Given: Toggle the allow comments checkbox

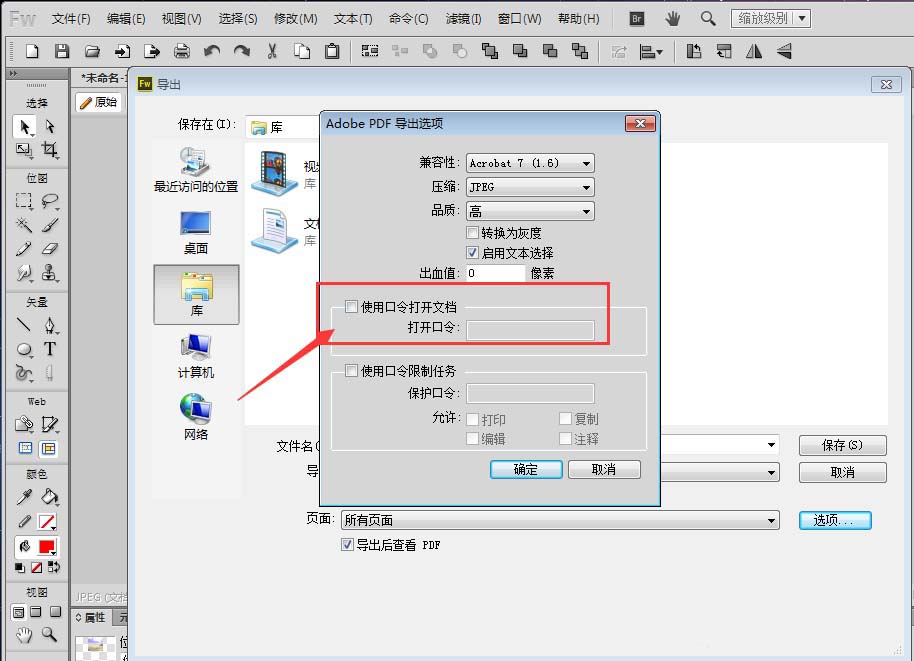Looking at the screenshot, I should pos(565,438).
